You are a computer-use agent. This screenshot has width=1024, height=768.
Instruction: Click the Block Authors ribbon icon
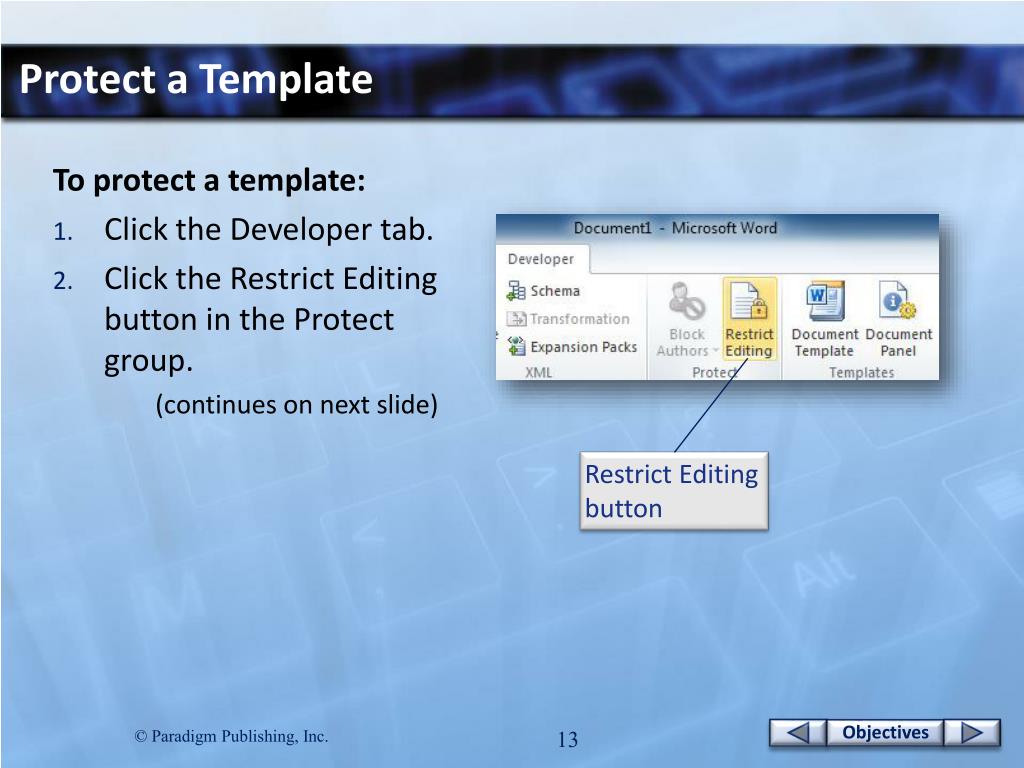point(686,301)
